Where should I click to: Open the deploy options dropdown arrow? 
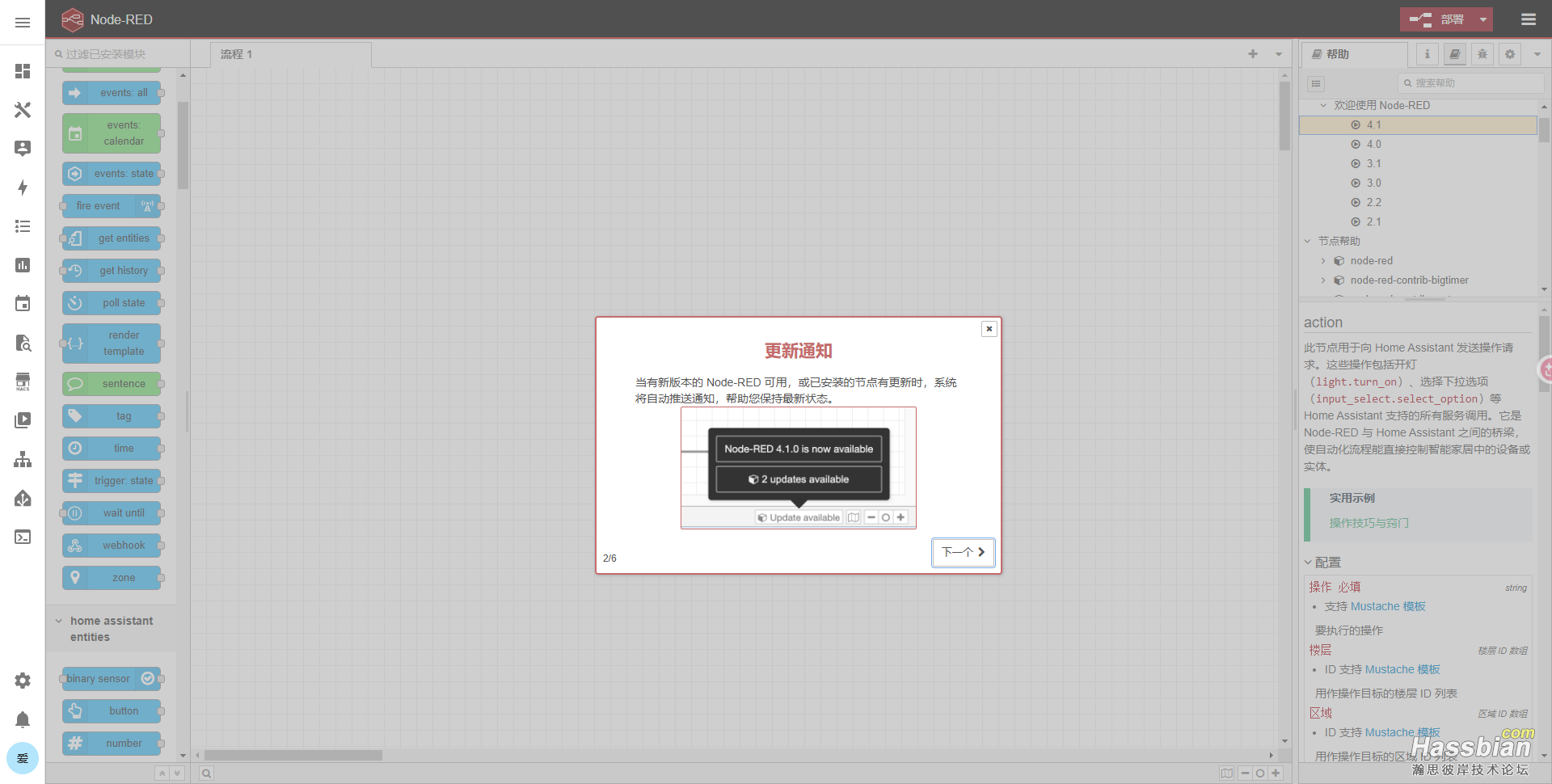pyautogui.click(x=1483, y=19)
